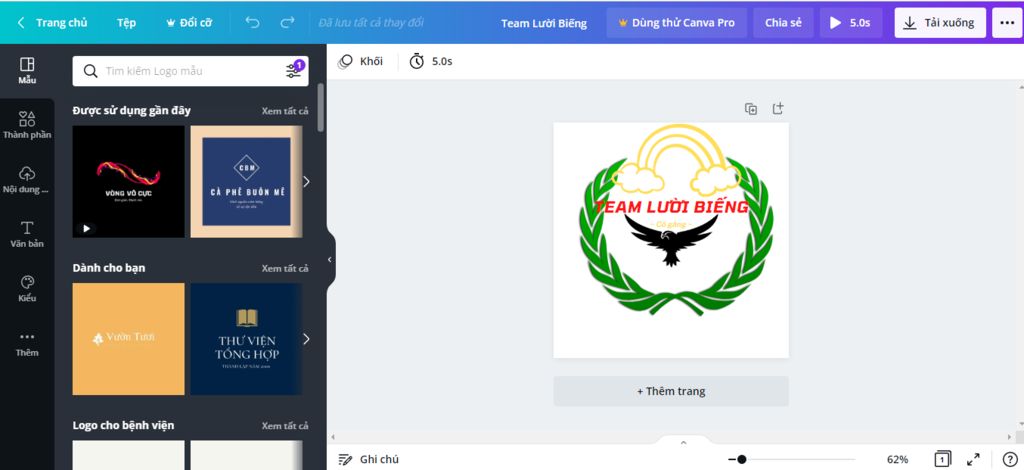This screenshot has height=470, width=1024.
Task: Open the 5.0s timing setting
Action: click(x=431, y=62)
